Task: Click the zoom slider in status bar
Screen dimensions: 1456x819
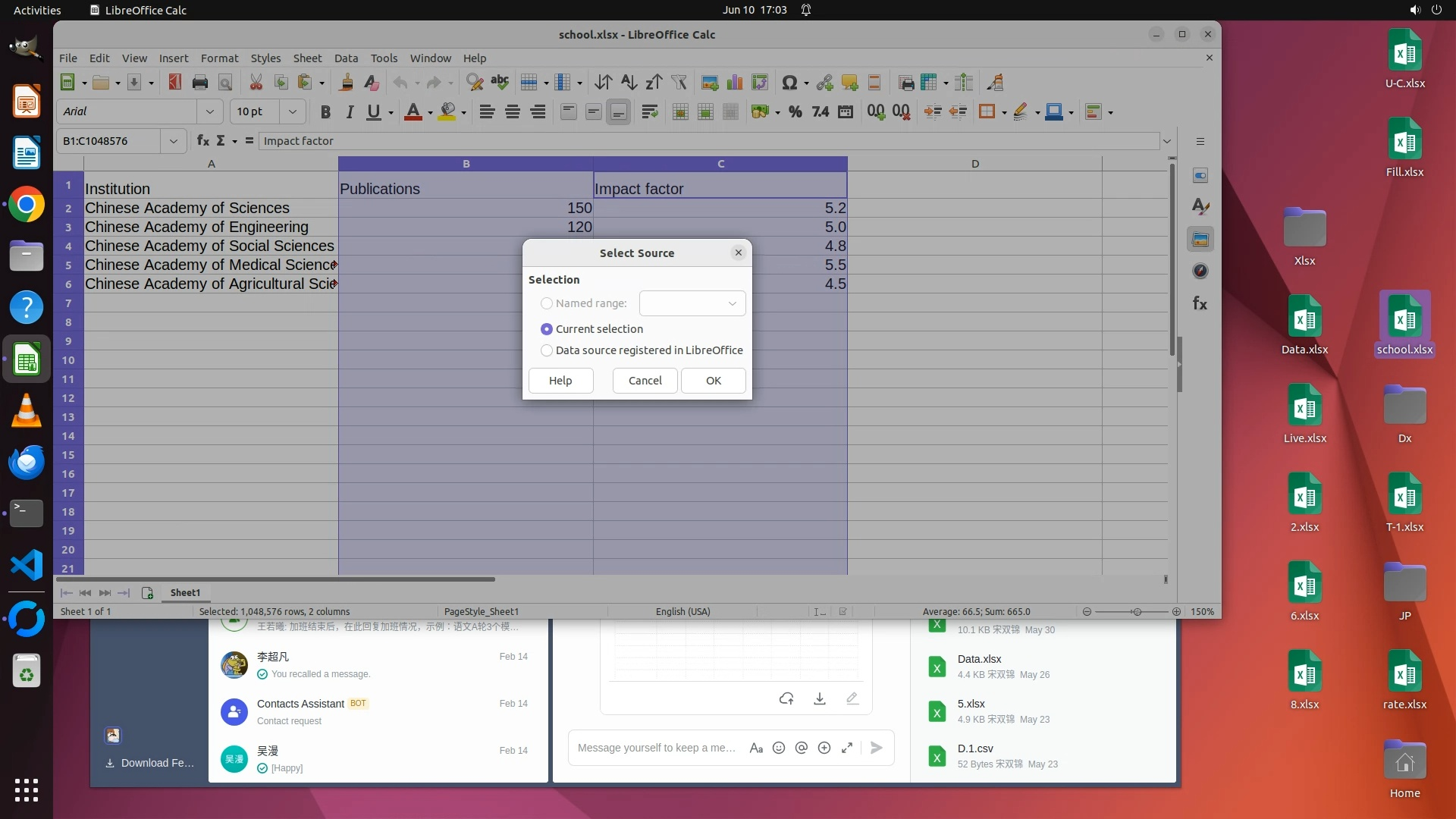Action: pyautogui.click(x=1136, y=612)
